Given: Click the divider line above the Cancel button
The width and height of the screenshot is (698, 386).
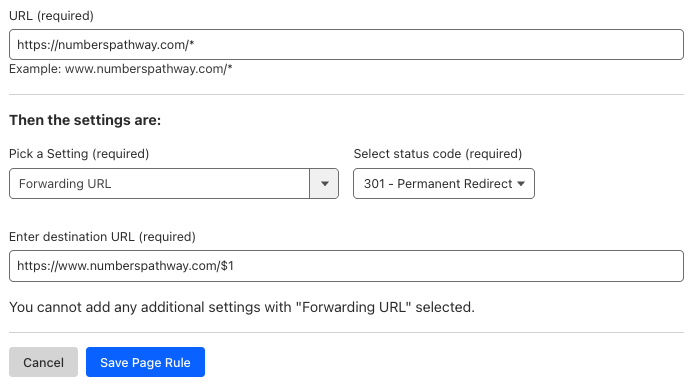Looking at the screenshot, I should [346, 332].
